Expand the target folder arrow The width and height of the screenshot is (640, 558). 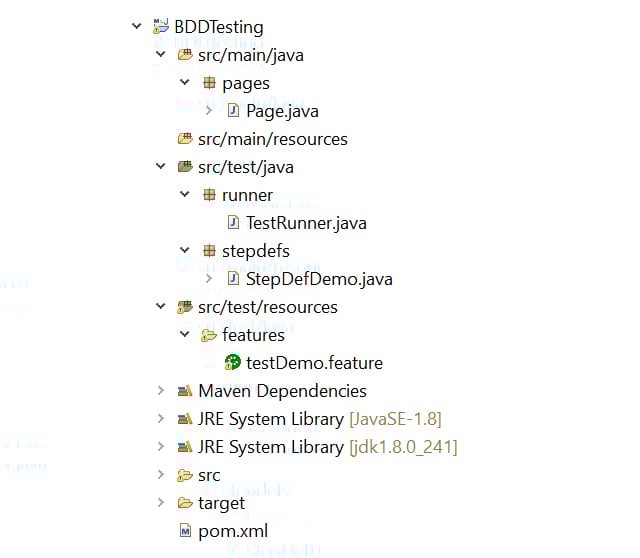pos(161,503)
